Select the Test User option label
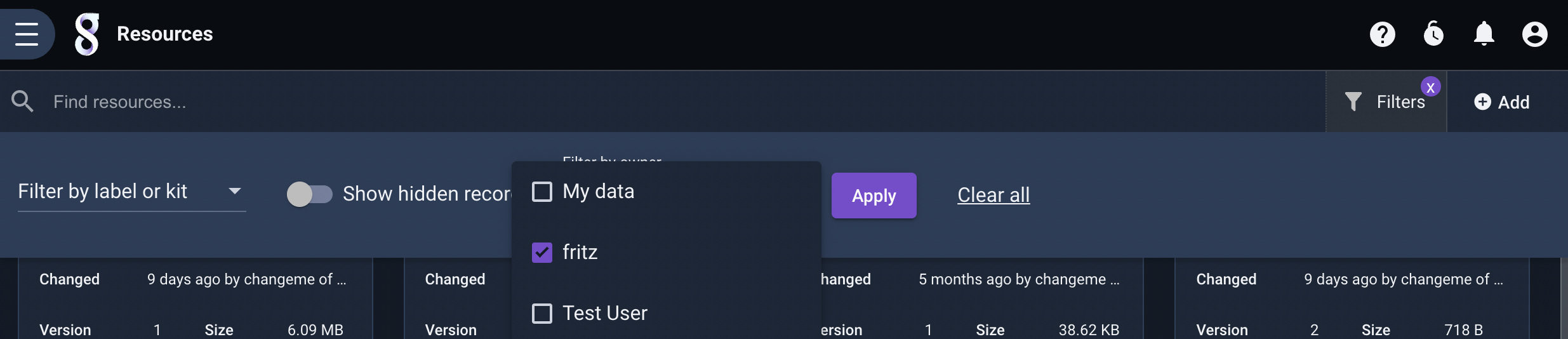Image resolution: width=1568 pixels, height=339 pixels. (x=605, y=314)
